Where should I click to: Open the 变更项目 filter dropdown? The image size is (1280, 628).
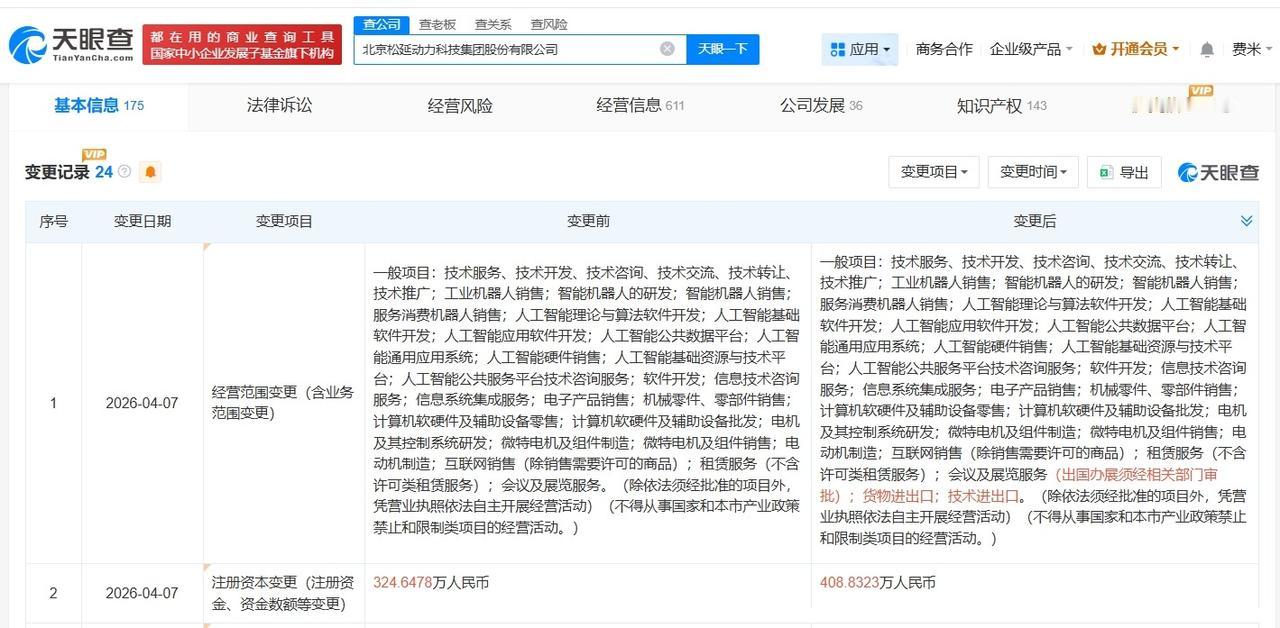pyautogui.click(x=932, y=171)
